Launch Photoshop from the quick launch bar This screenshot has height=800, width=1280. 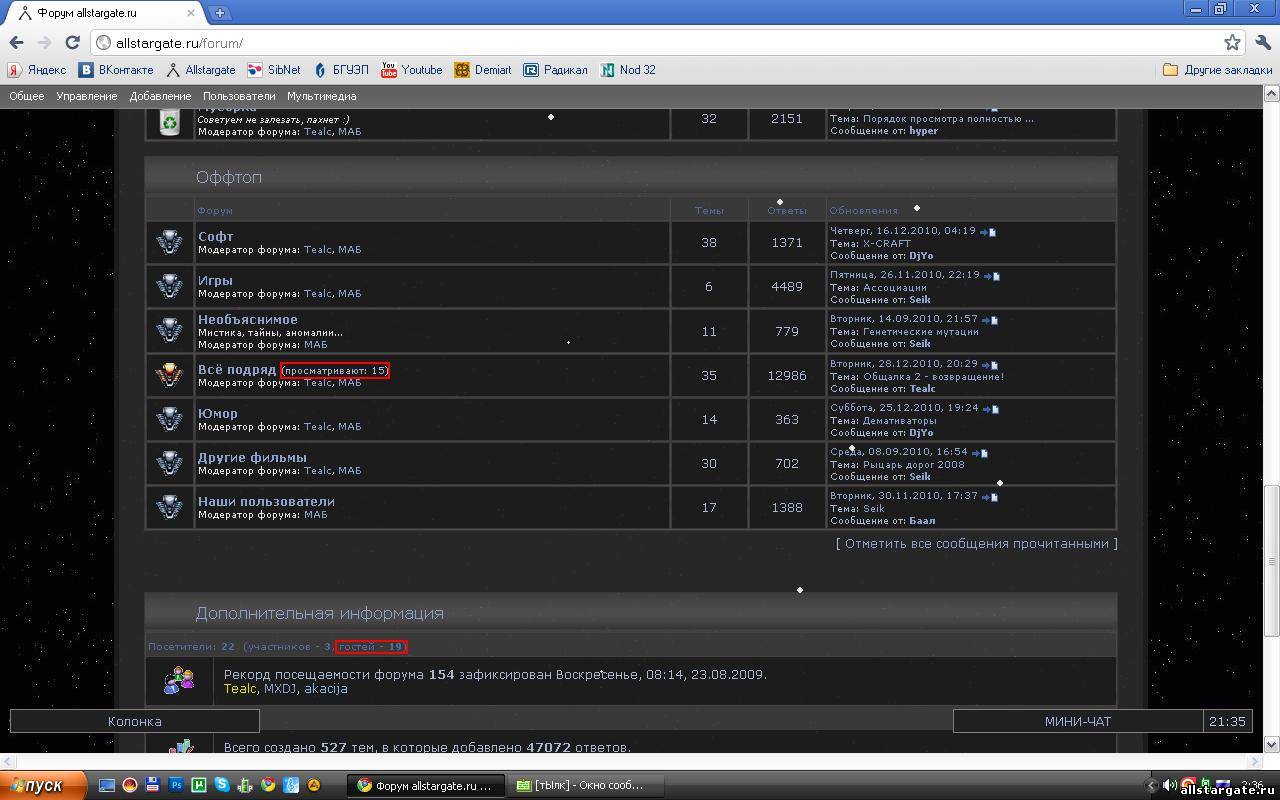pos(176,785)
